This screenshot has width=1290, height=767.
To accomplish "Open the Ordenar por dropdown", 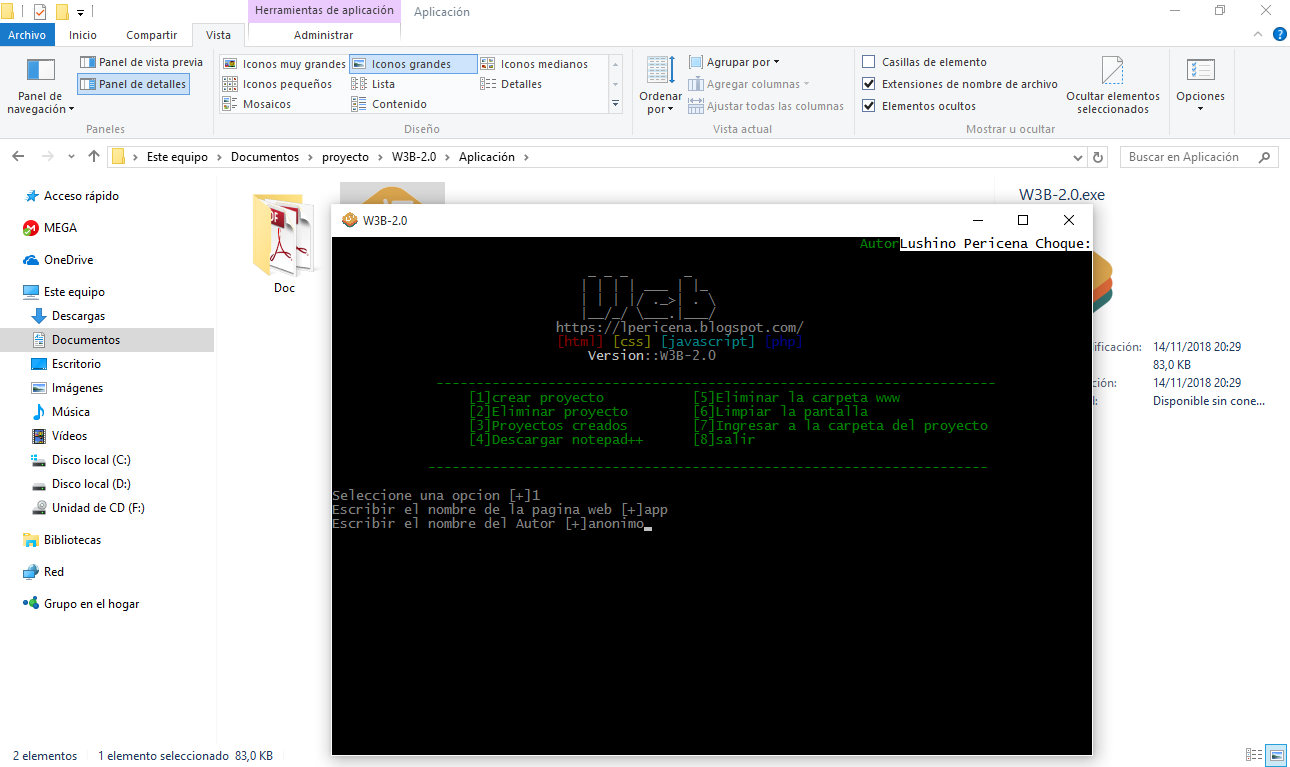I will tap(660, 86).
